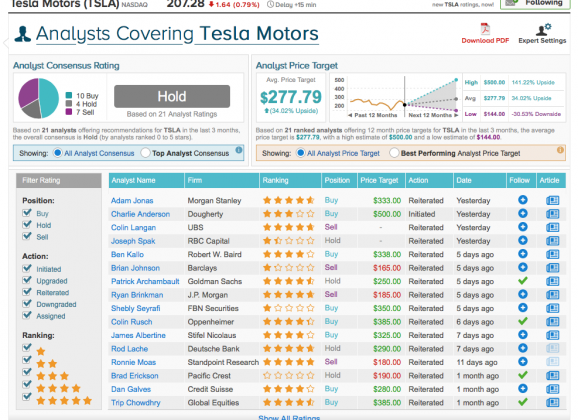Click the Following button

(535, 4)
